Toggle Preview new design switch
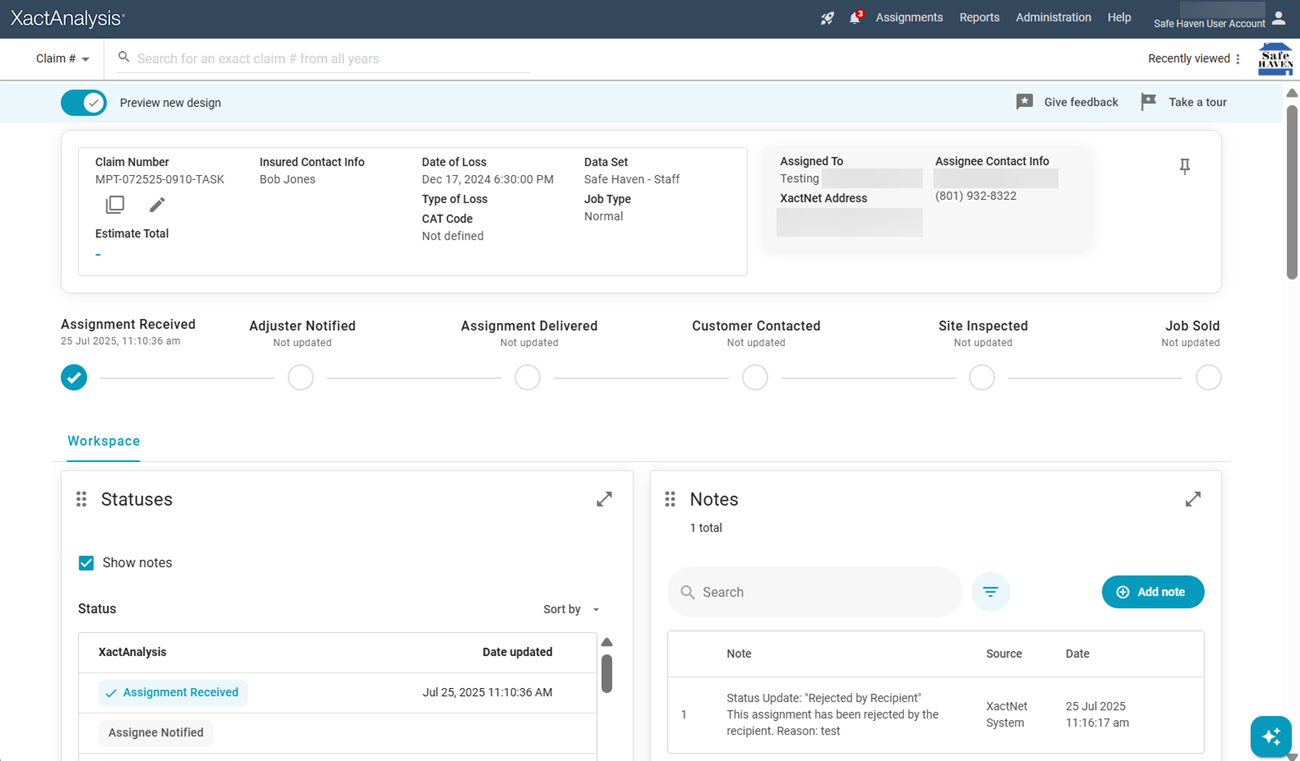This screenshot has height=761, width=1300. click(84, 102)
